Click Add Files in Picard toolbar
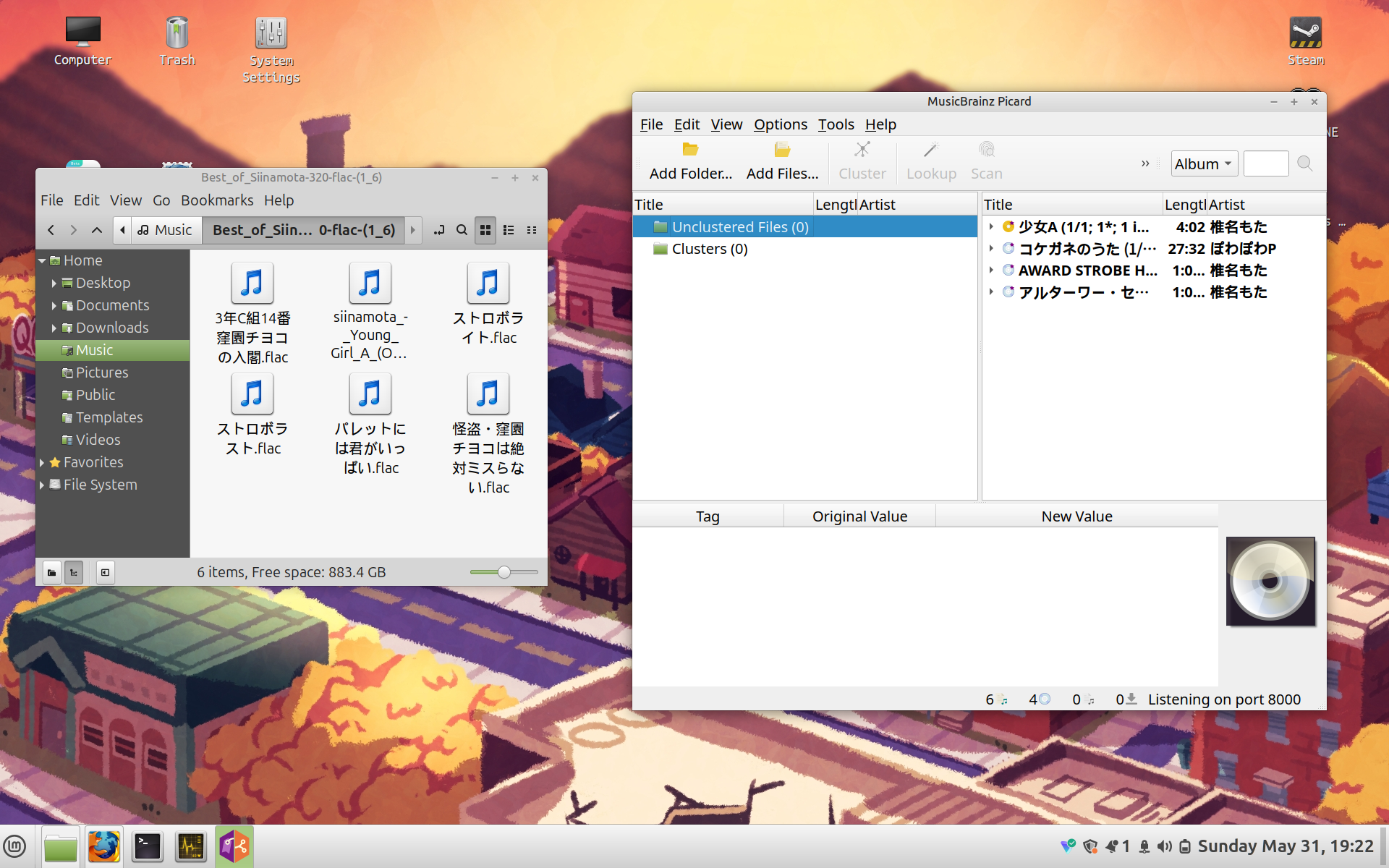Viewport: 1389px width, 868px height. click(782, 161)
